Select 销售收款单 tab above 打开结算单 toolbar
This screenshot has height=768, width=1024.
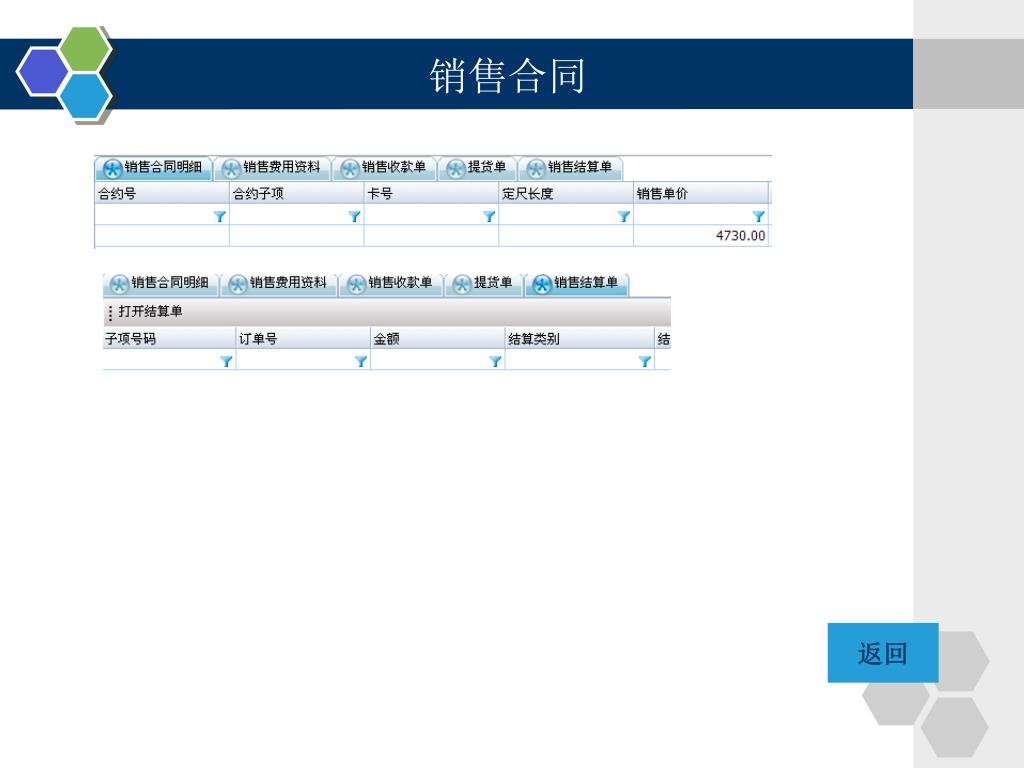click(391, 283)
